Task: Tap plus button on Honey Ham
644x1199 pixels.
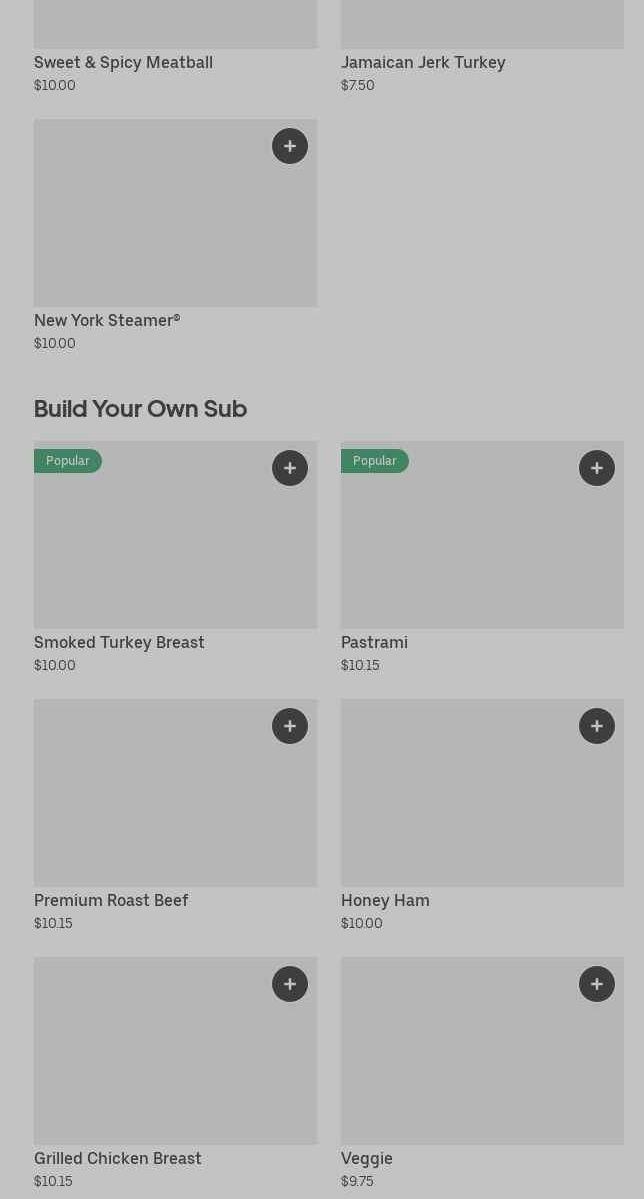Action: coord(597,726)
